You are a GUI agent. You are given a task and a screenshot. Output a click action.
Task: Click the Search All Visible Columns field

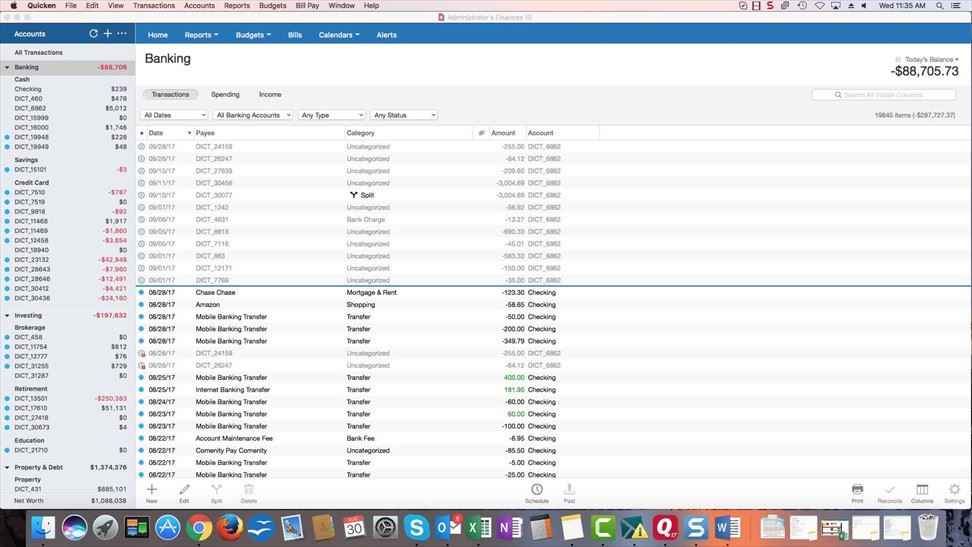click(885, 95)
